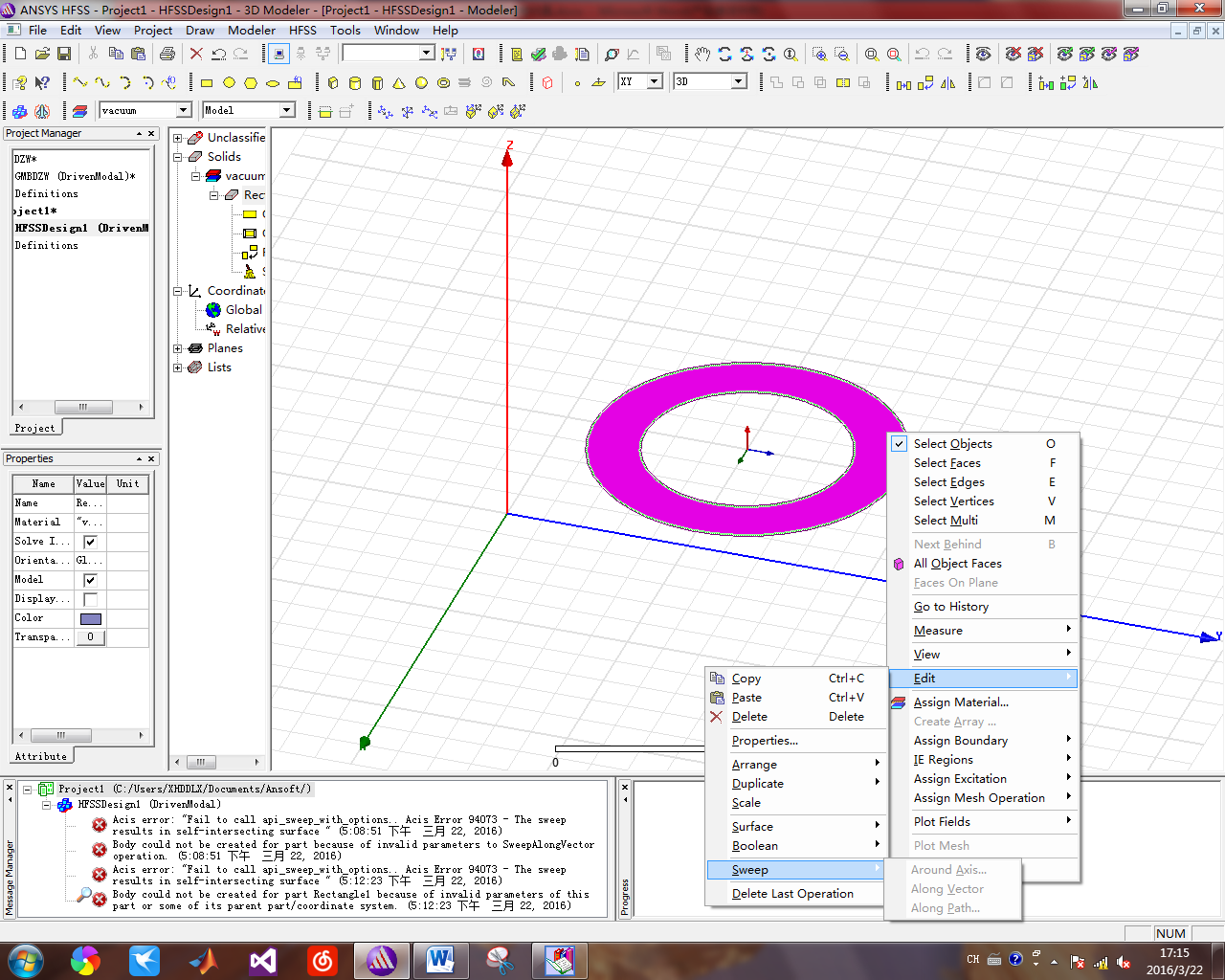
Task: Switch to the Attribute tab
Action: 41,756
